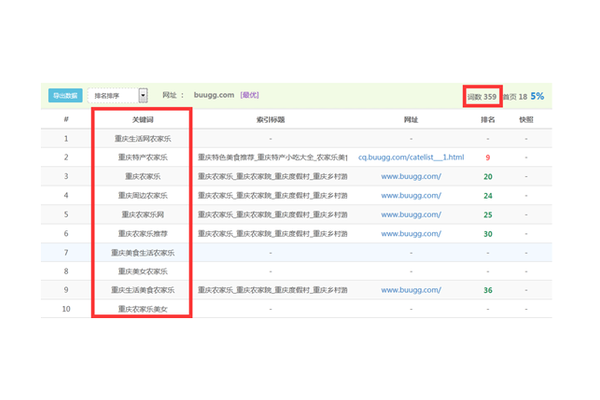
Task: Open www.buugg.com link in row 9
Action: (x=411, y=290)
